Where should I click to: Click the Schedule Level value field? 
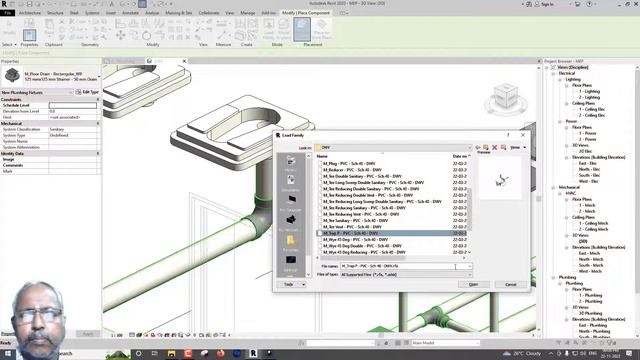73,105
